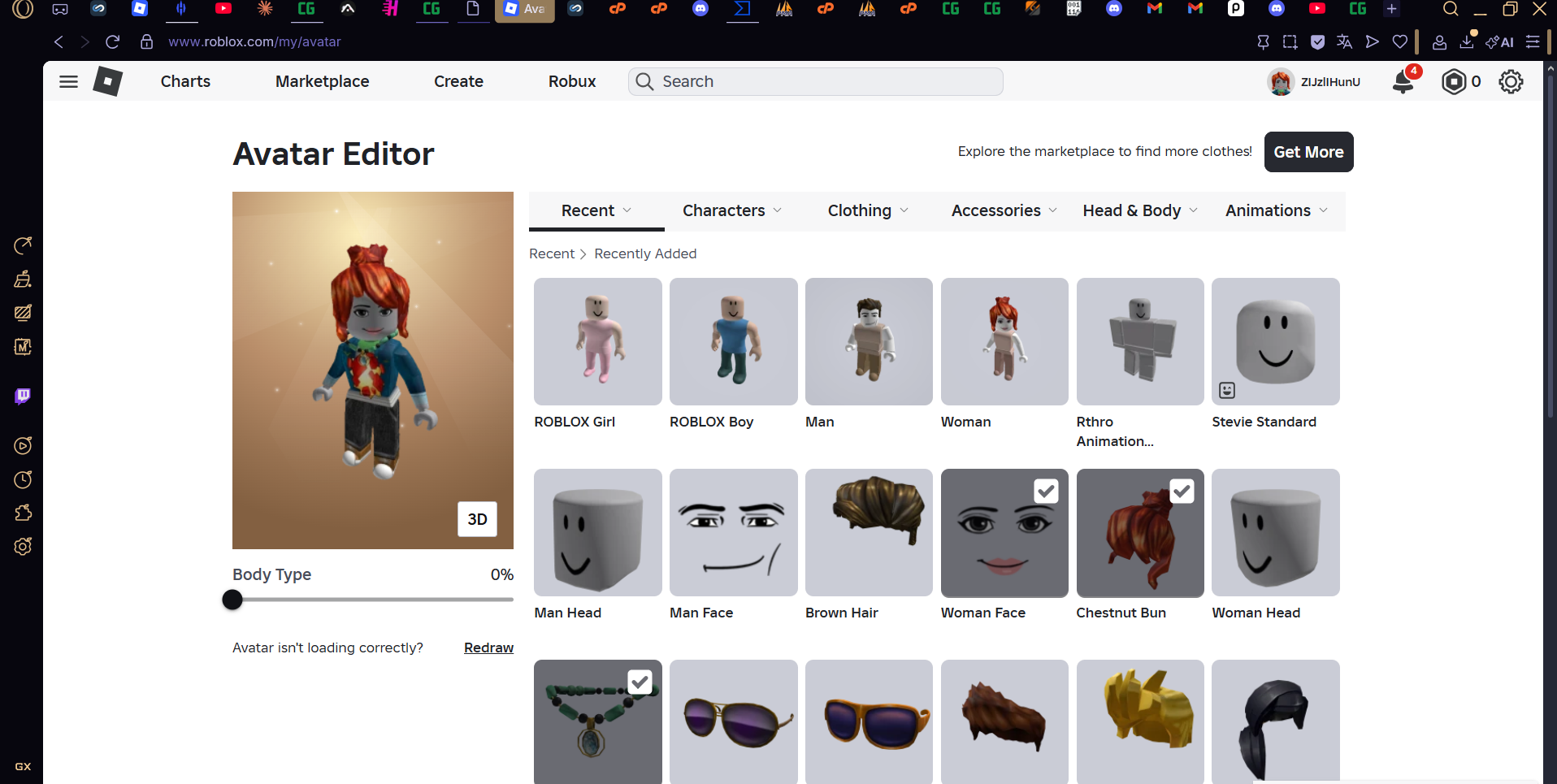Open the Easy Setup sliders icon
Image resolution: width=1557 pixels, height=784 pixels.
click(x=1533, y=42)
